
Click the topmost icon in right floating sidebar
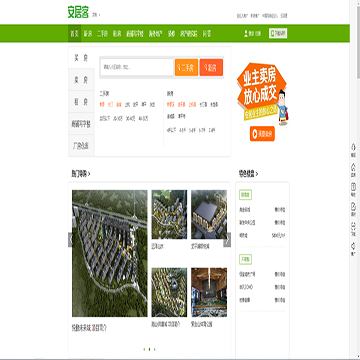click(x=354, y=148)
